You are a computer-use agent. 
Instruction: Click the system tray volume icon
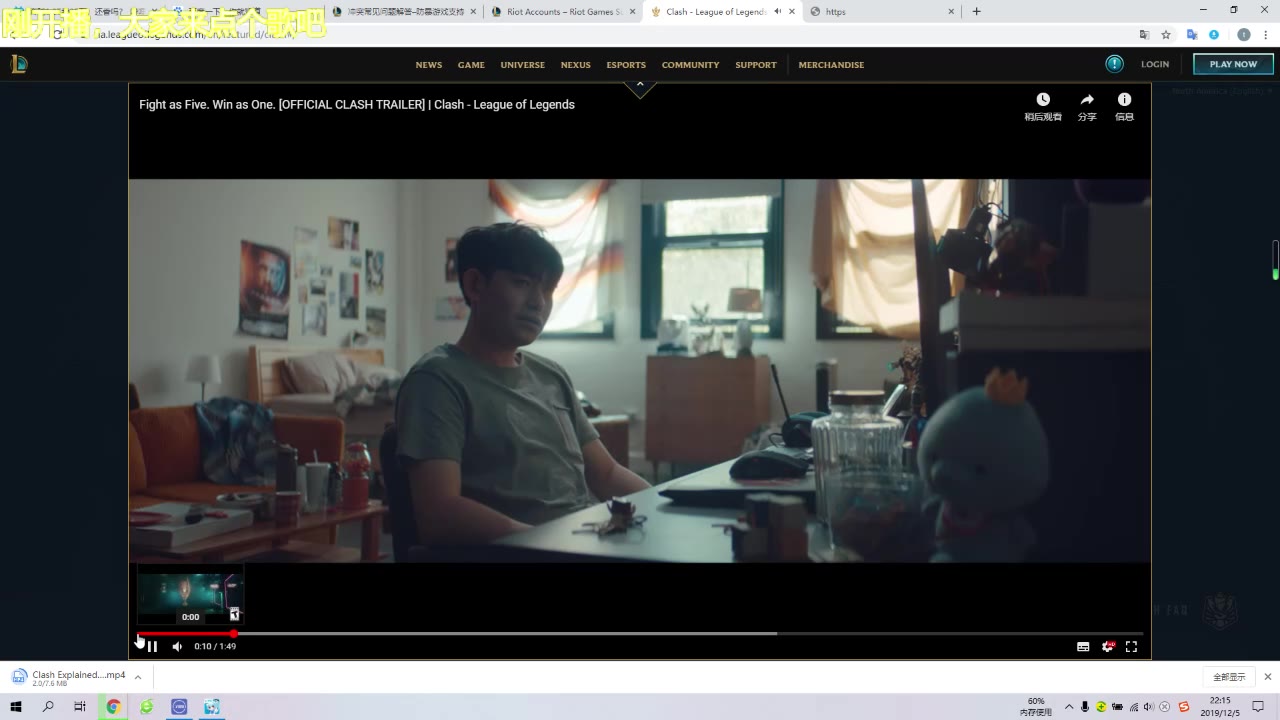[1148, 707]
